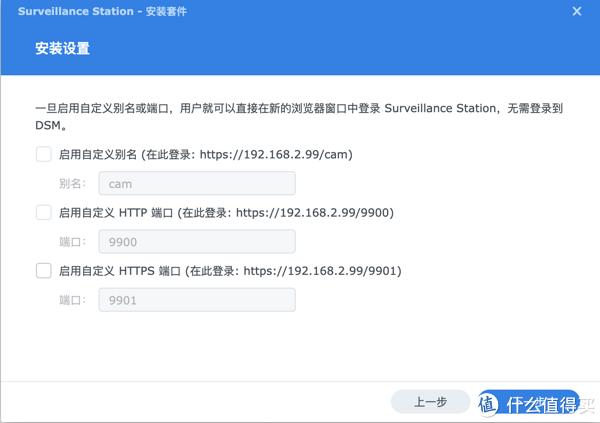
Task: Click the alias input field showing cam
Action: [x=197, y=184]
